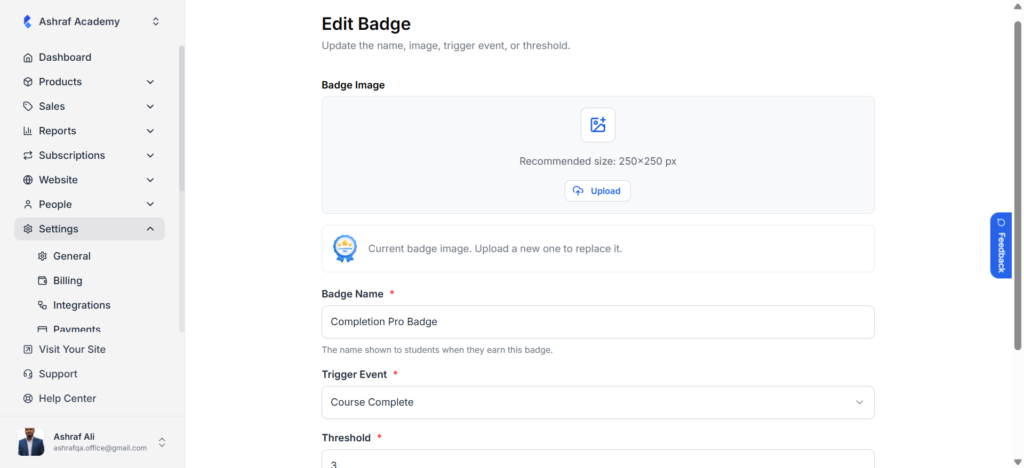Open the Trigger Event dropdown
The image size is (1024, 468).
click(x=598, y=402)
